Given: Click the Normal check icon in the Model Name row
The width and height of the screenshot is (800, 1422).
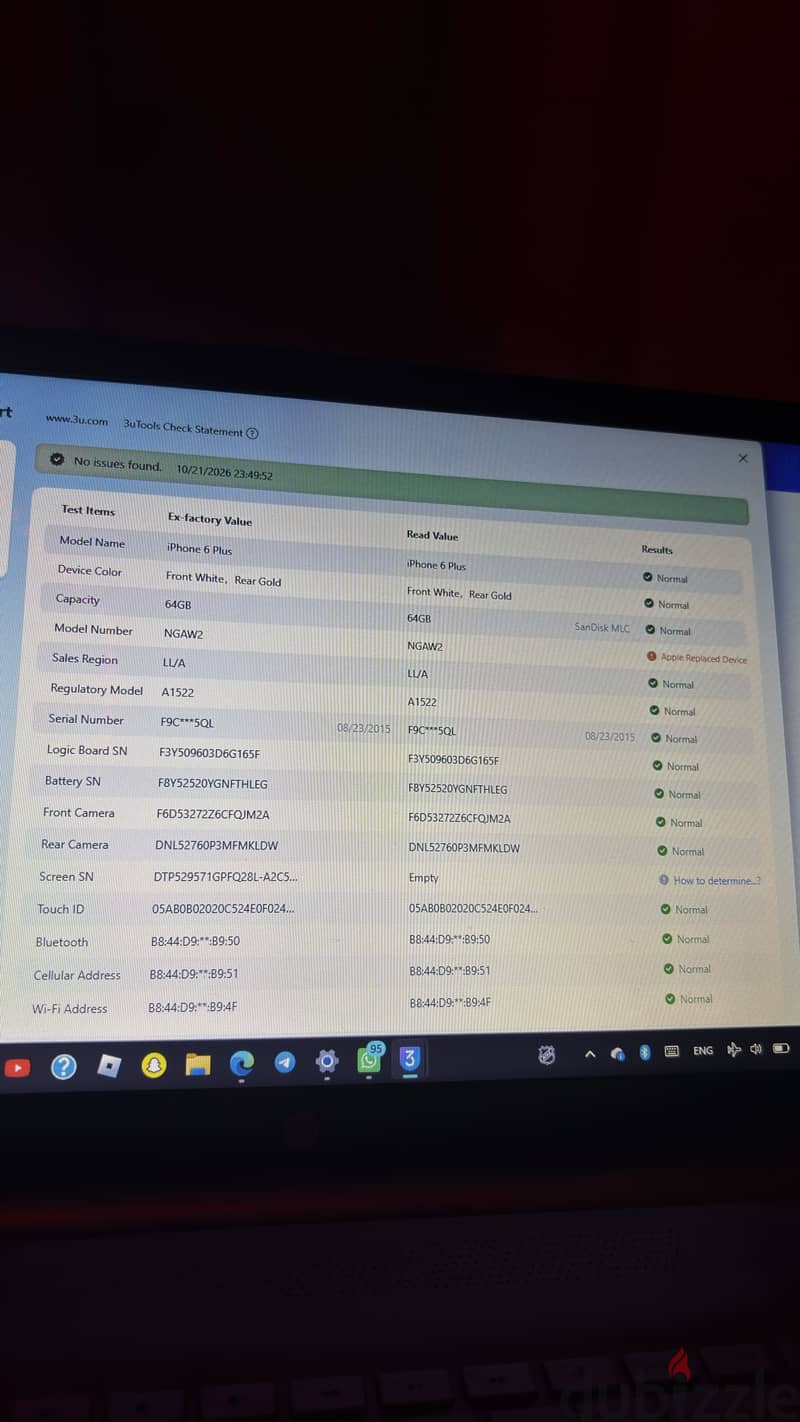Looking at the screenshot, I should [x=648, y=577].
